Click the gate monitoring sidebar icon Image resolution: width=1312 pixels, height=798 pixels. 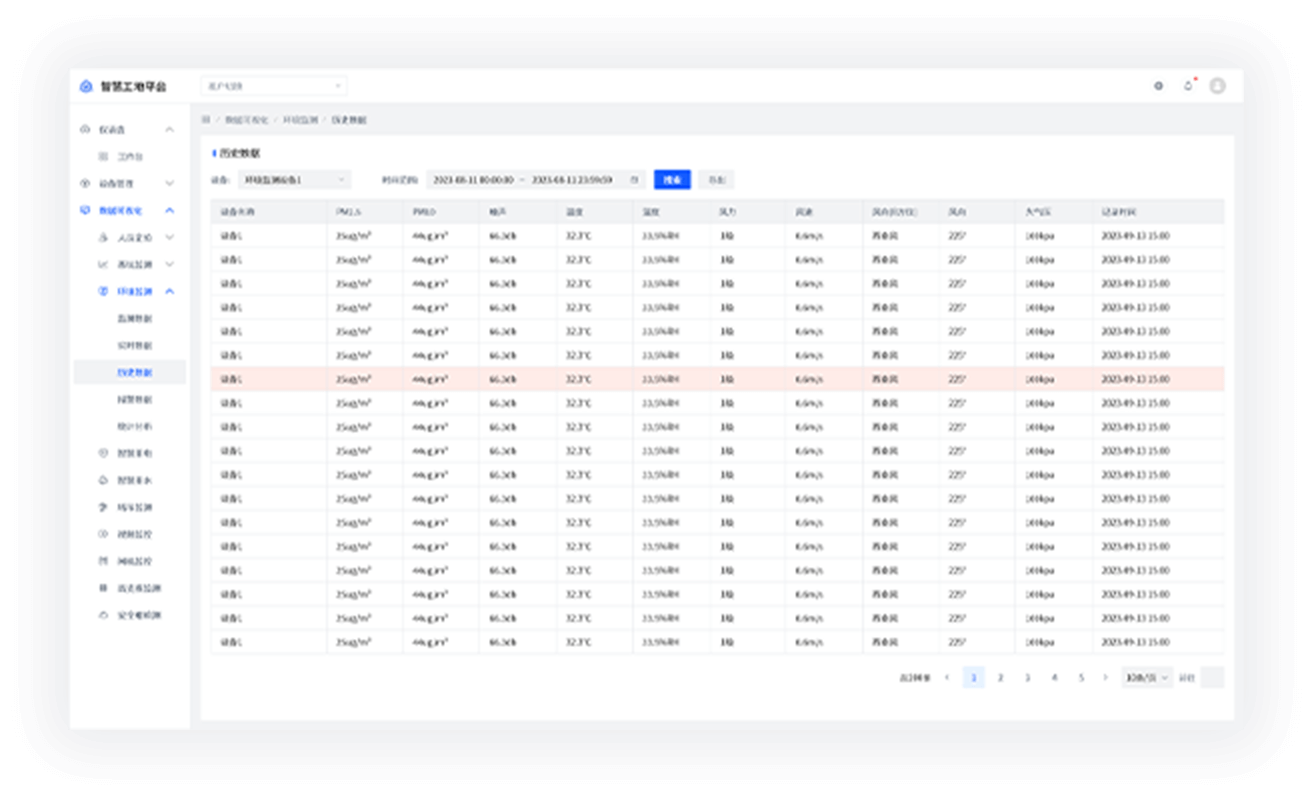click(103, 561)
